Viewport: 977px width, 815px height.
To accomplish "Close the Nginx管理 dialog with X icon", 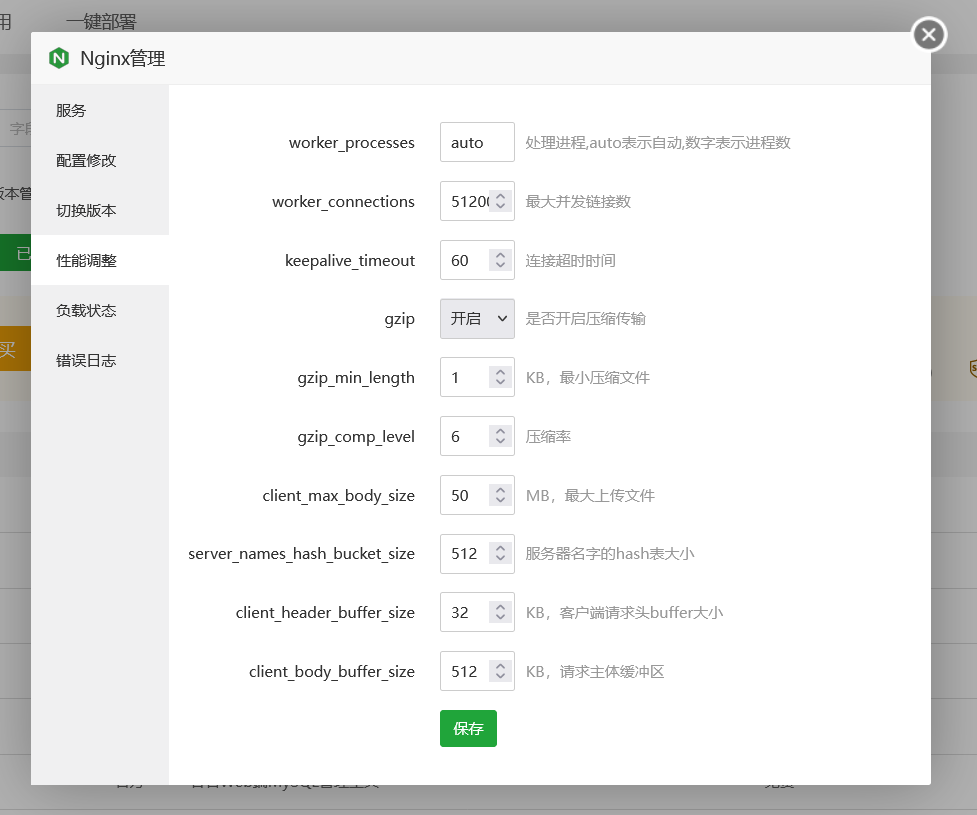I will pos(929,35).
